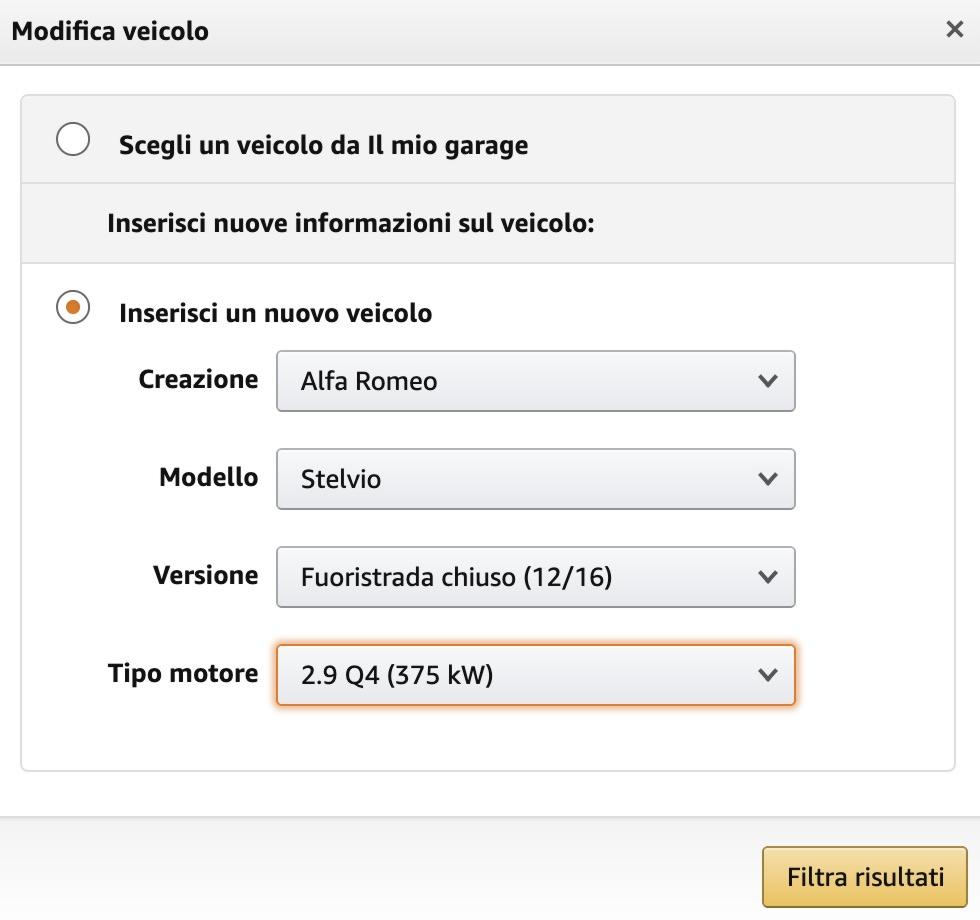Click the chevron icon on the Creazione selector
Viewport: 980px width, 920px height.
767,381
